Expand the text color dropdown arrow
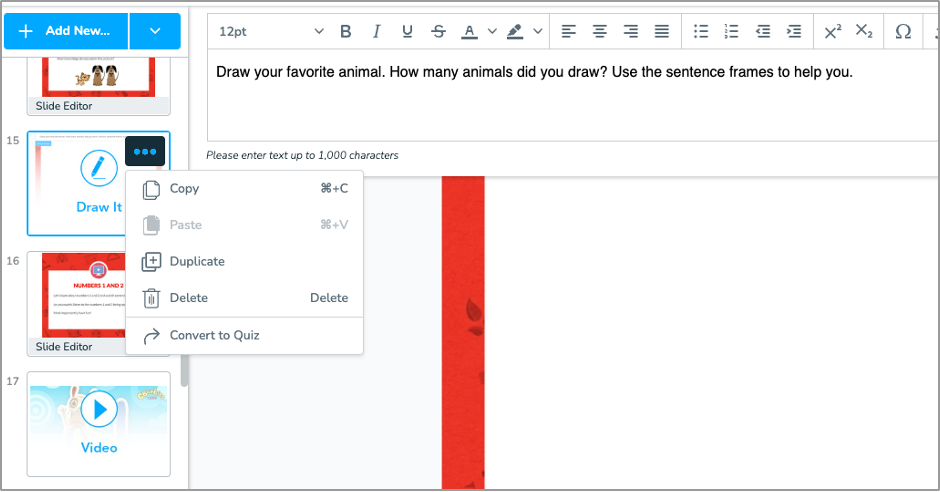 click(x=492, y=32)
